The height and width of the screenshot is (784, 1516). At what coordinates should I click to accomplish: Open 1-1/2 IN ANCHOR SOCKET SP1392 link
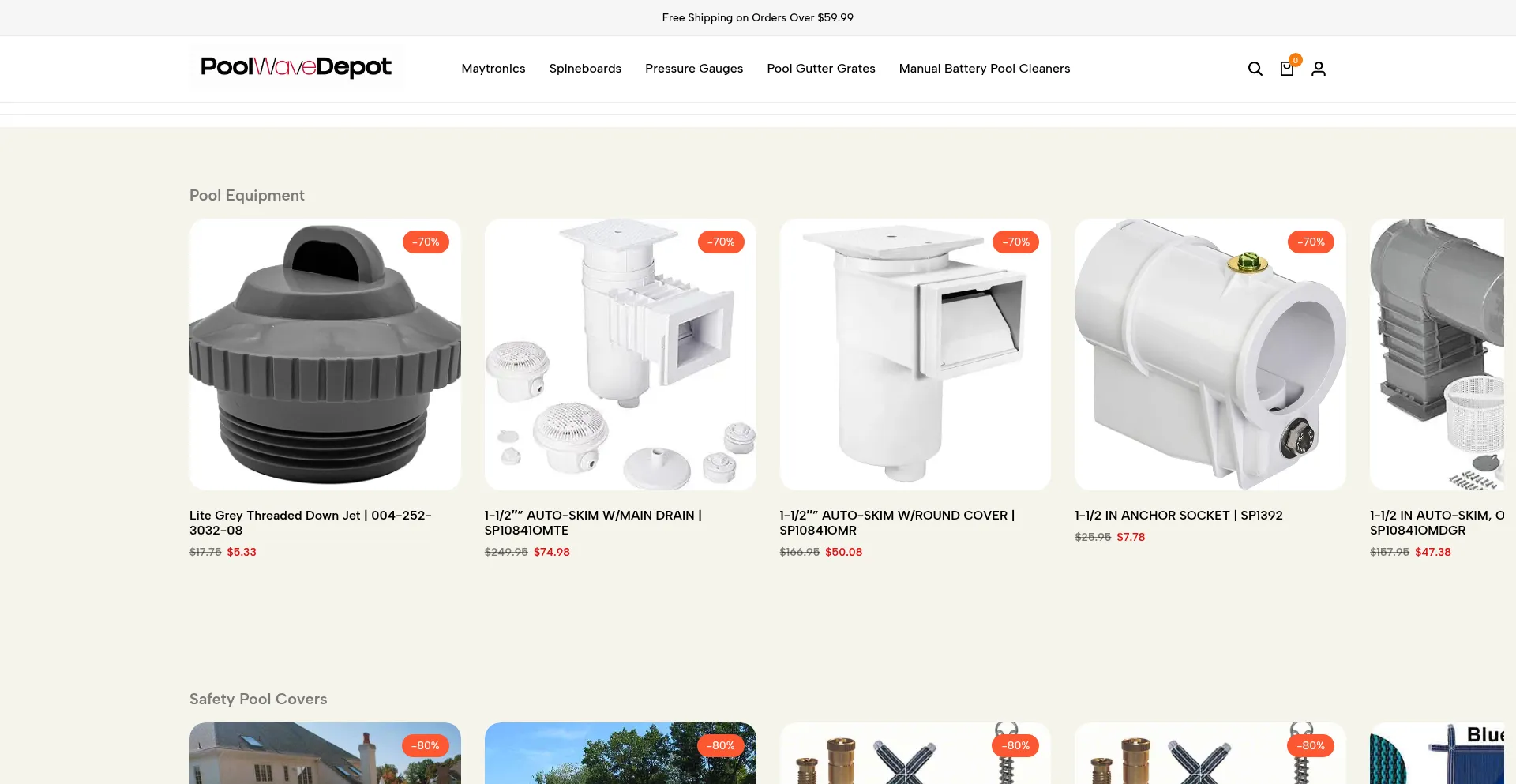pos(1179,515)
